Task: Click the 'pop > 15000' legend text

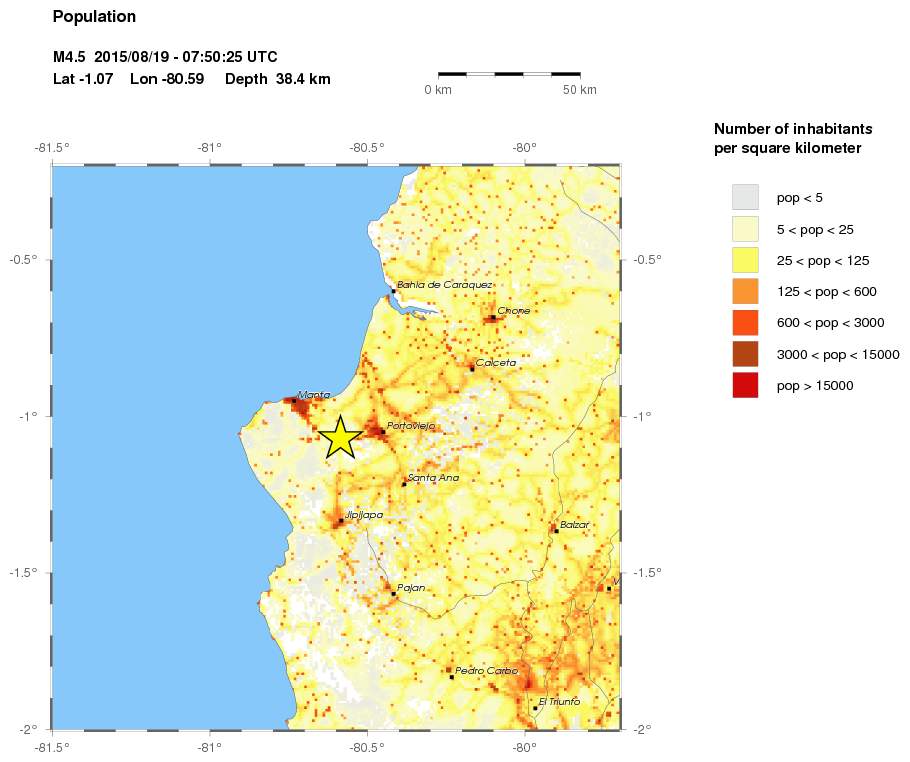Action: pyautogui.click(x=815, y=386)
